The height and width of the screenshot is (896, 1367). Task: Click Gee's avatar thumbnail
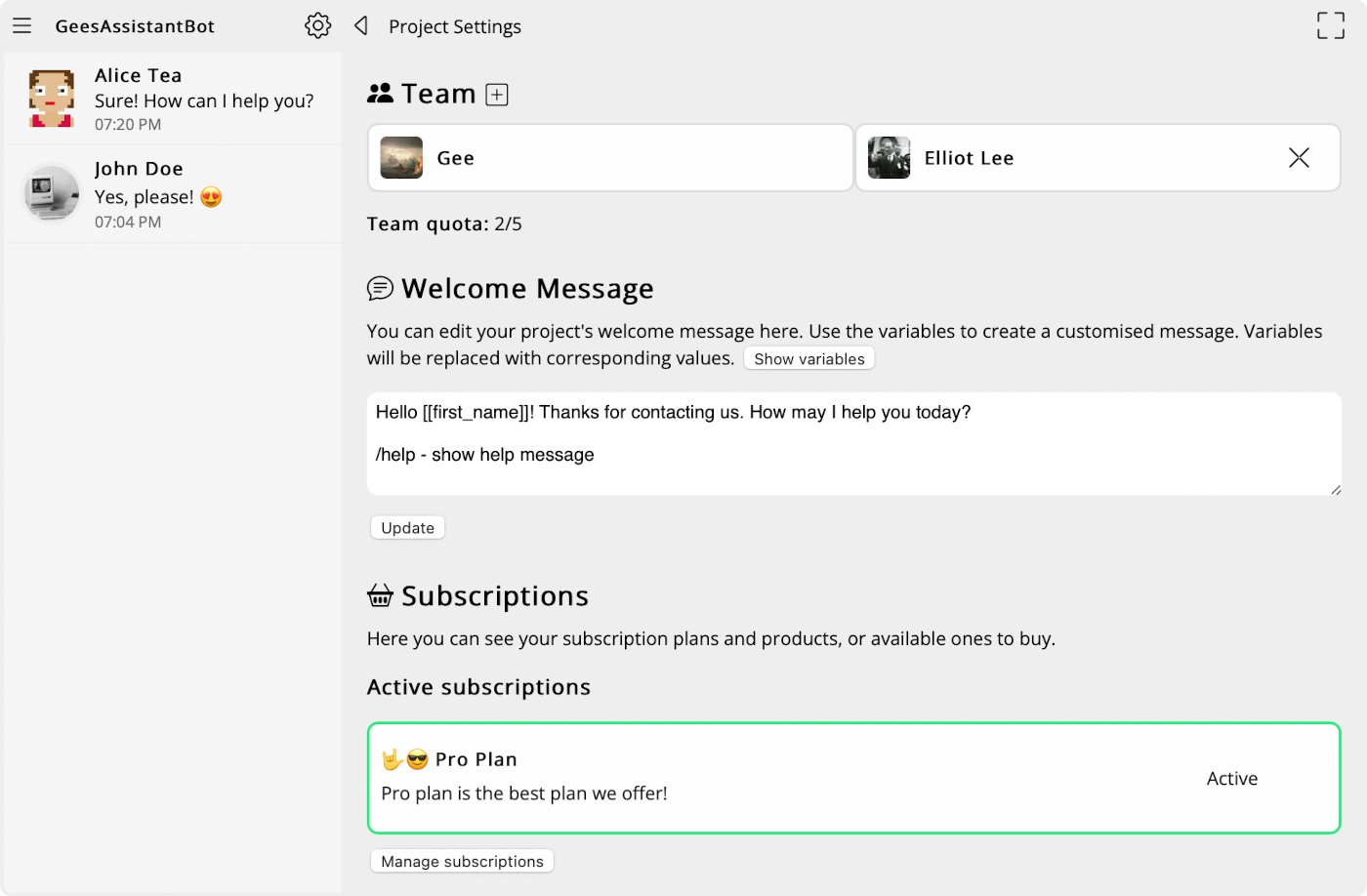click(401, 157)
